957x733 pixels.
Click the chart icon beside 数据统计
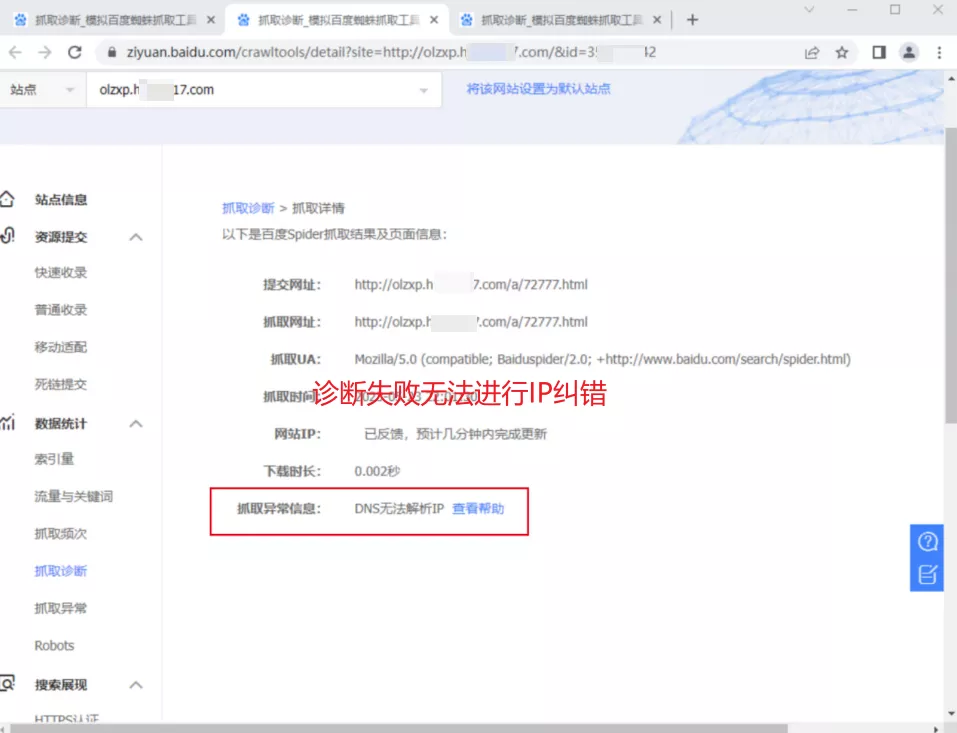(7, 422)
